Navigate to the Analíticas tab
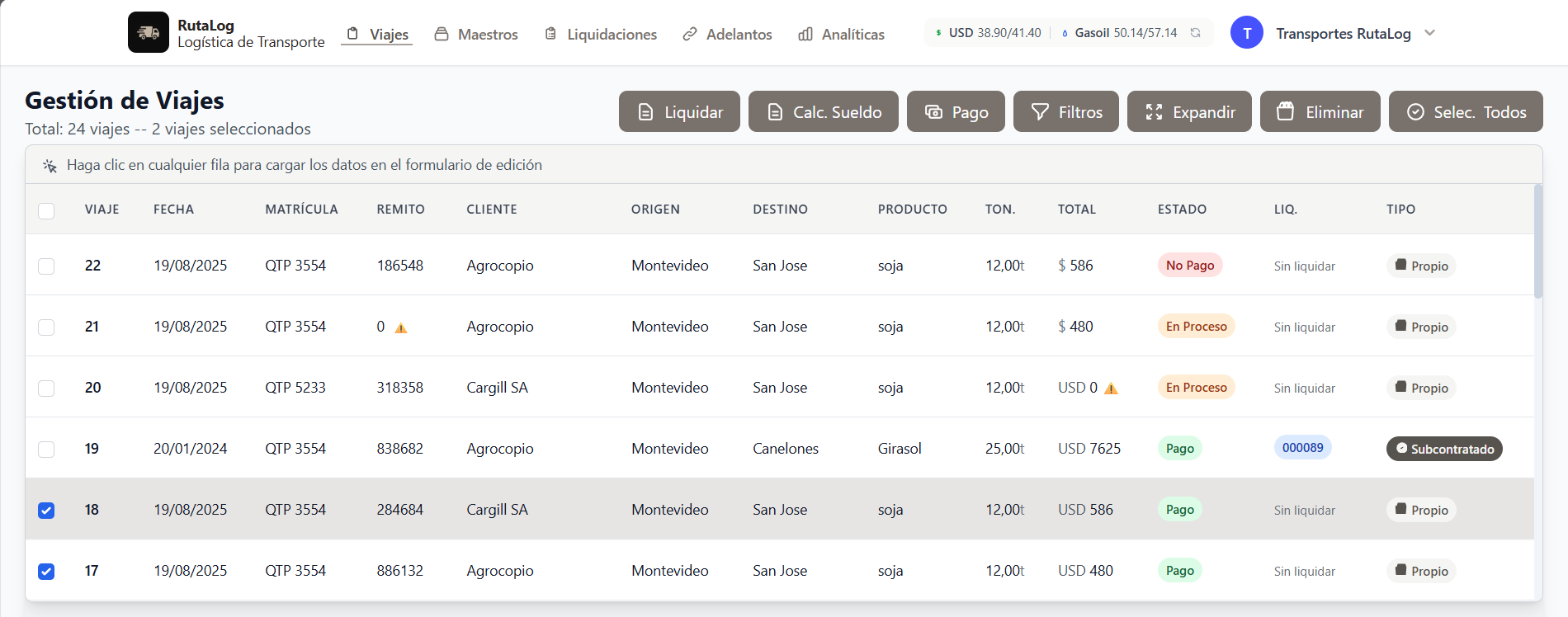The image size is (1568, 617). pyautogui.click(x=841, y=34)
